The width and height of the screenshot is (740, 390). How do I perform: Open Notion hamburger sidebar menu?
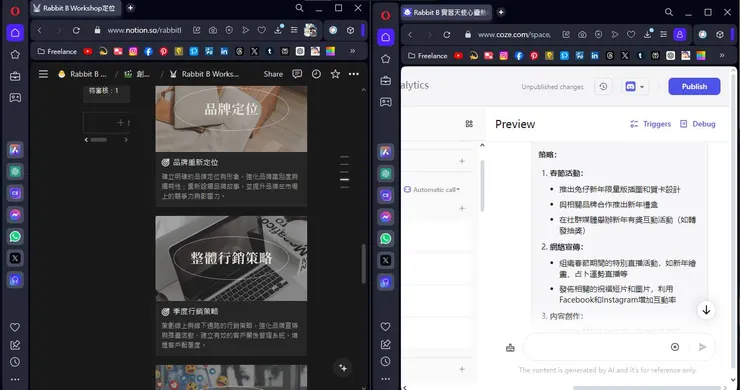(x=43, y=74)
